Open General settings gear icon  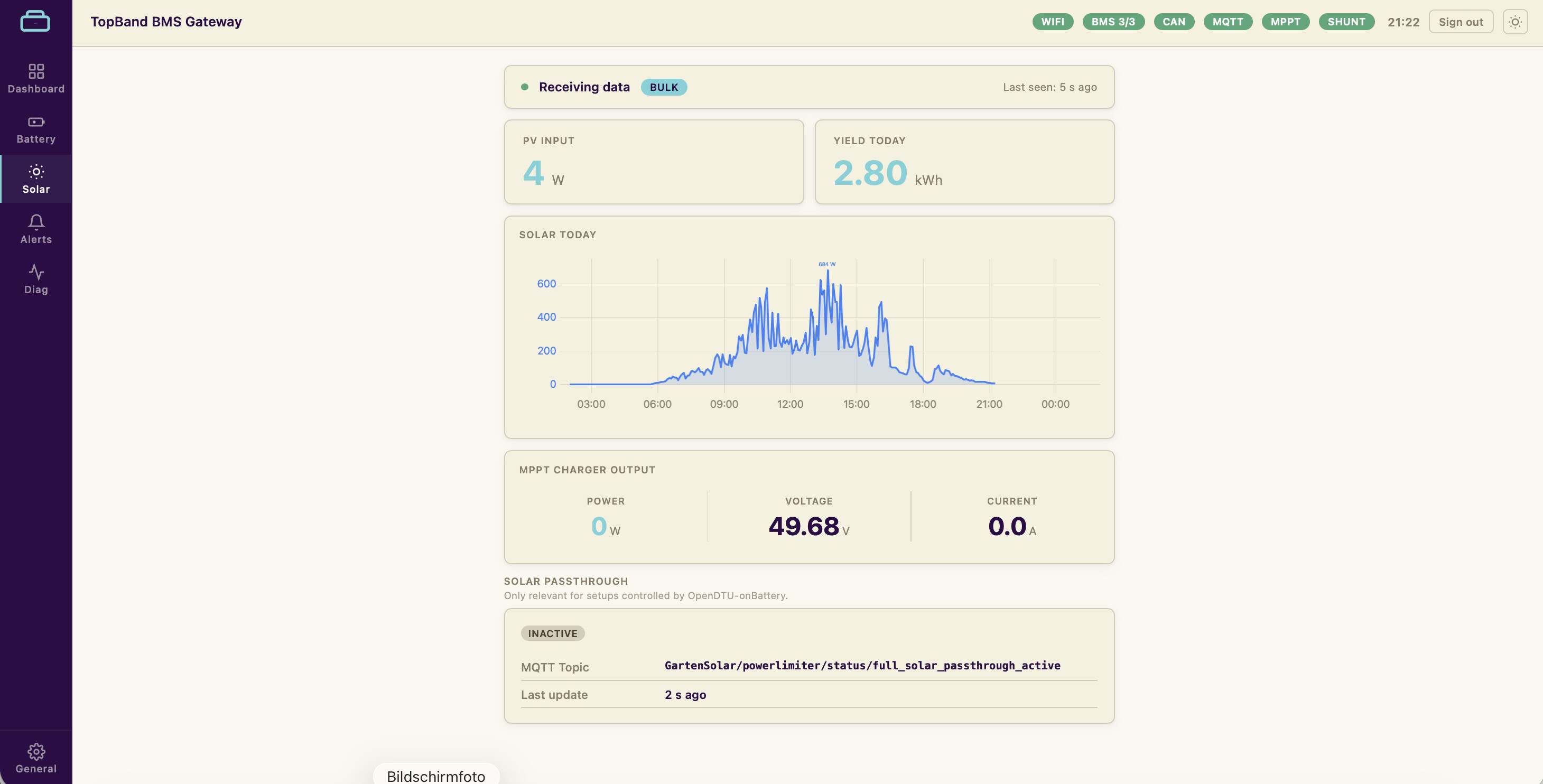(36, 751)
